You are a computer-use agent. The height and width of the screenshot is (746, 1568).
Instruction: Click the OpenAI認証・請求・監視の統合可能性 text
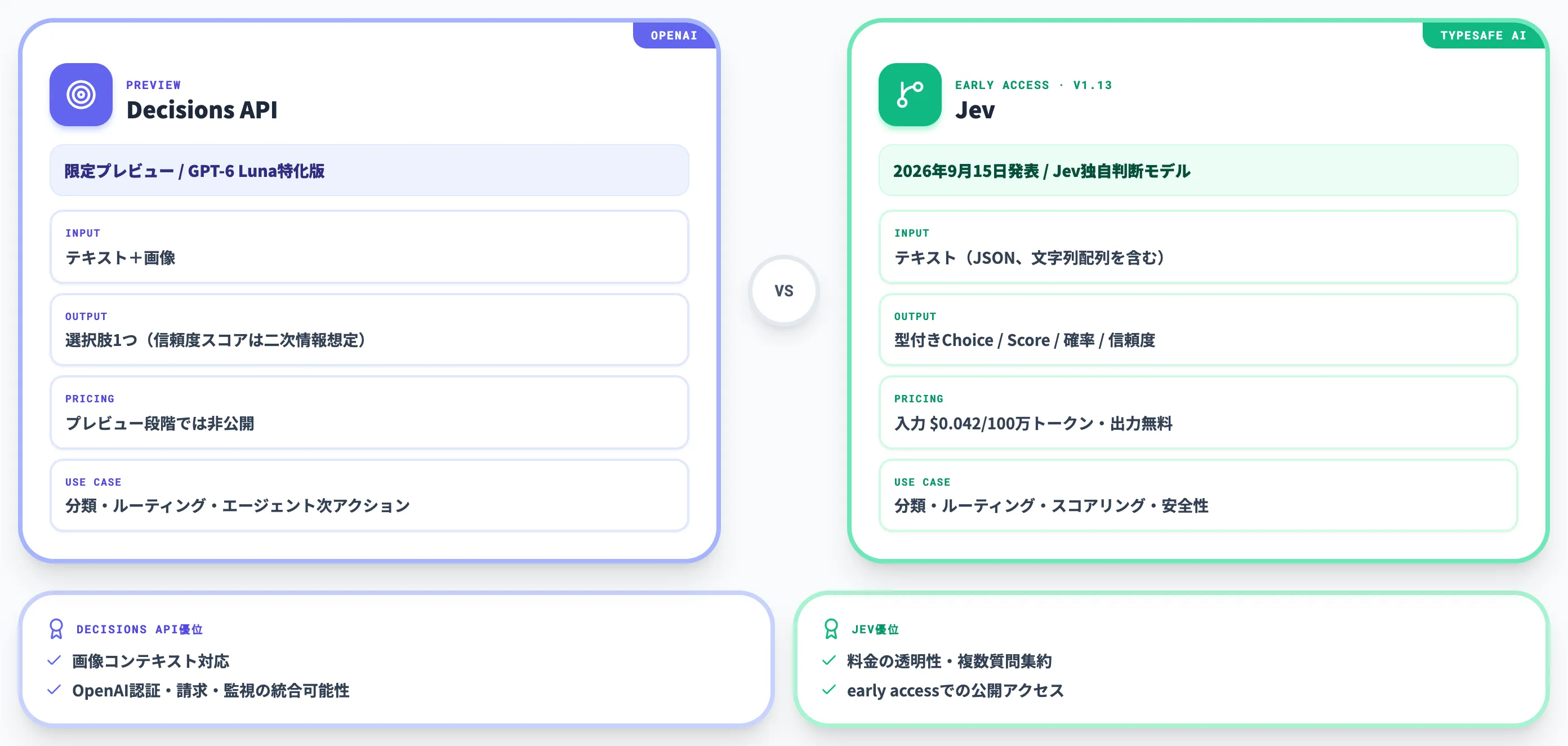(211, 690)
